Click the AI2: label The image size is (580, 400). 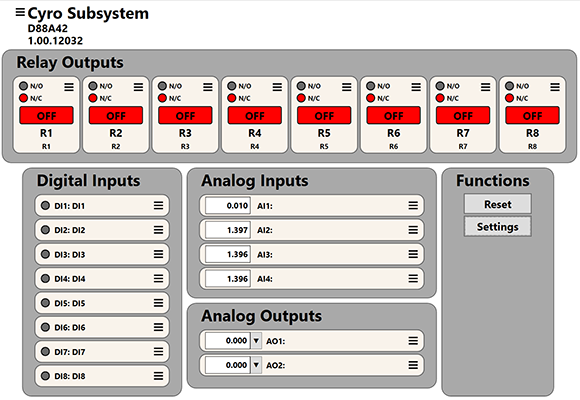click(x=265, y=230)
